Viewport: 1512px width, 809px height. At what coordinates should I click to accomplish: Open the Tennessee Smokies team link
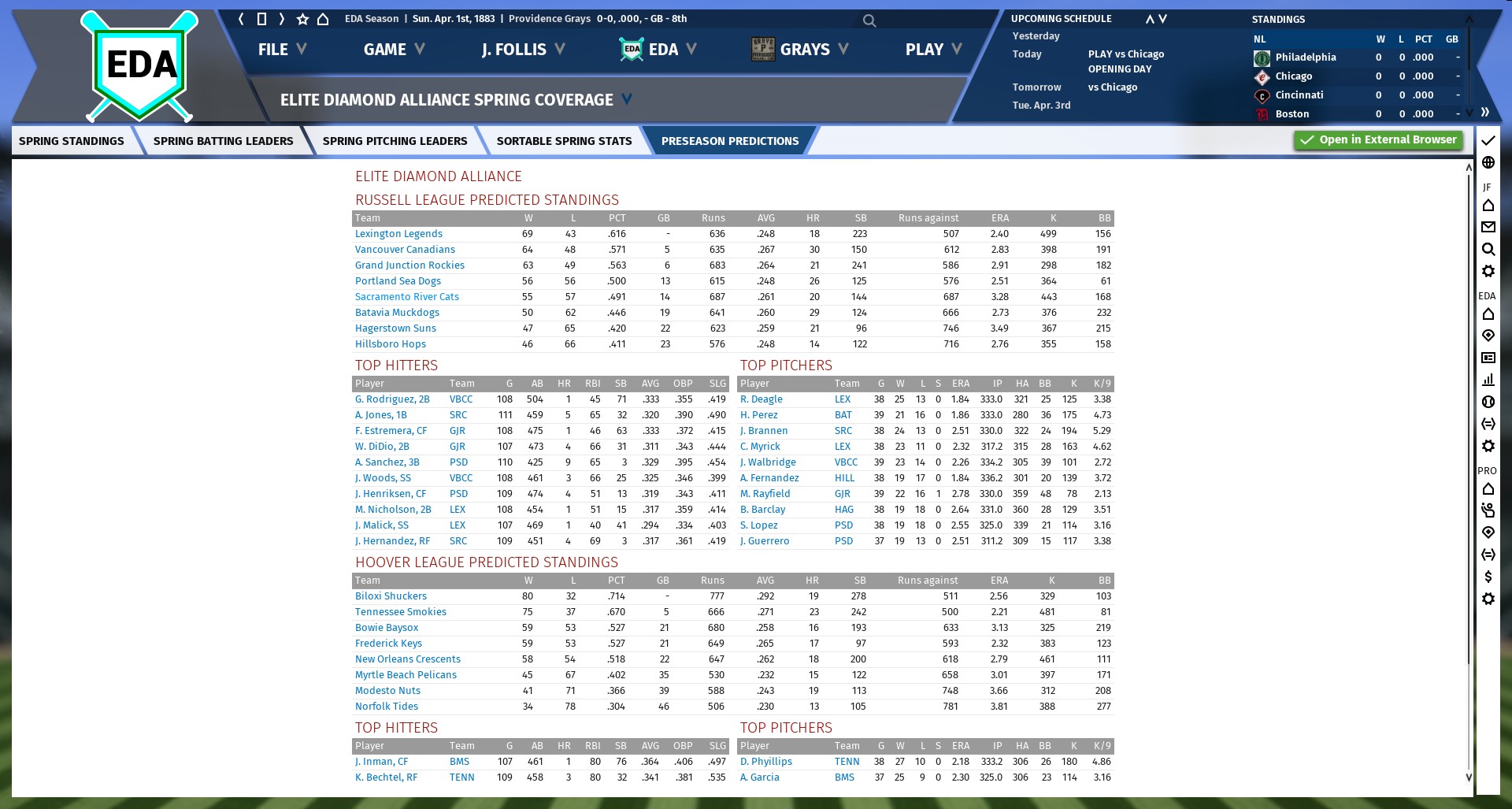coord(401,612)
